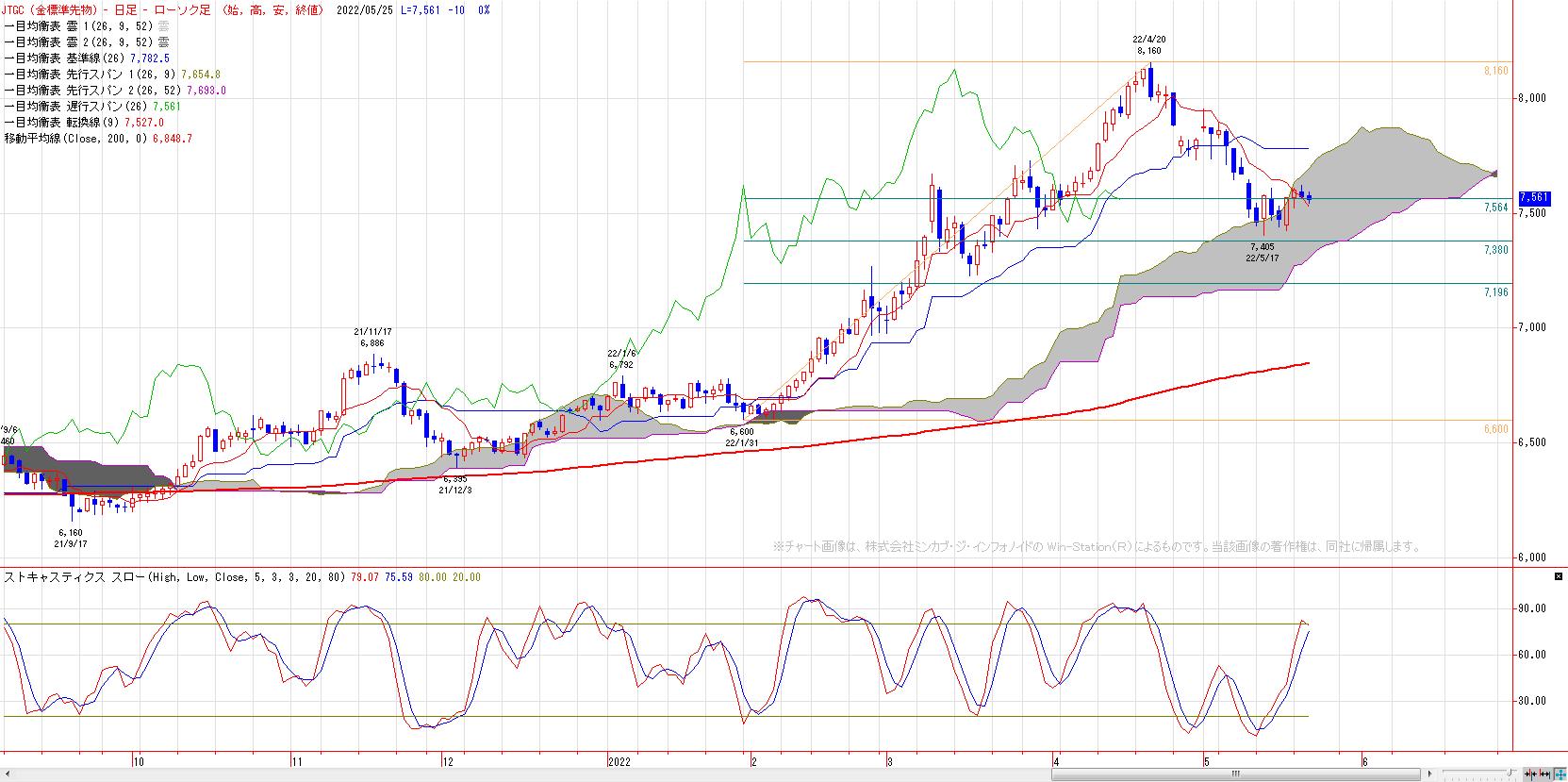
Task: Click the 22/1/31 low date annotation
Action: [742, 442]
